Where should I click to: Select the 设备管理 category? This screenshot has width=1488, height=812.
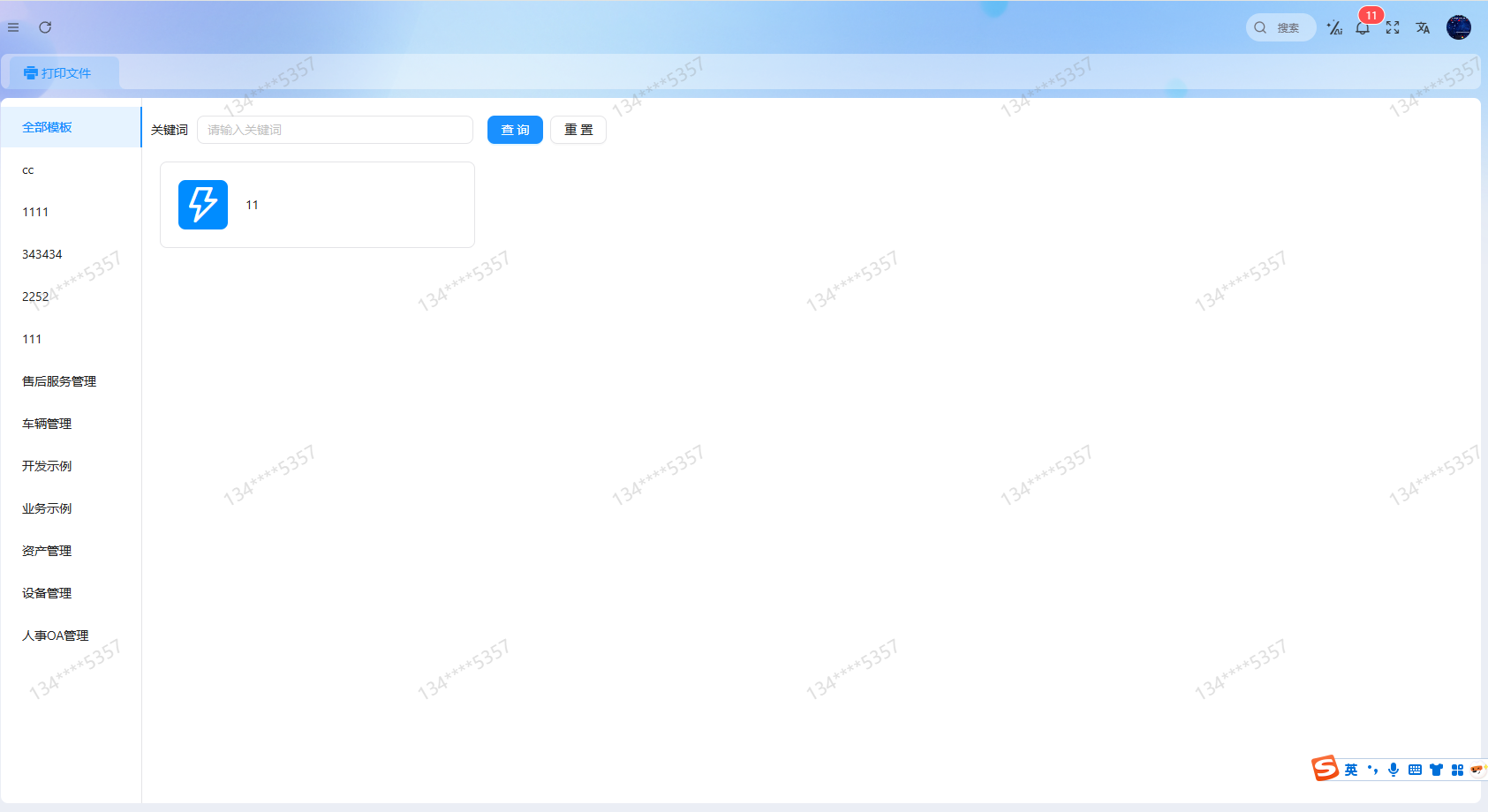pos(71,593)
